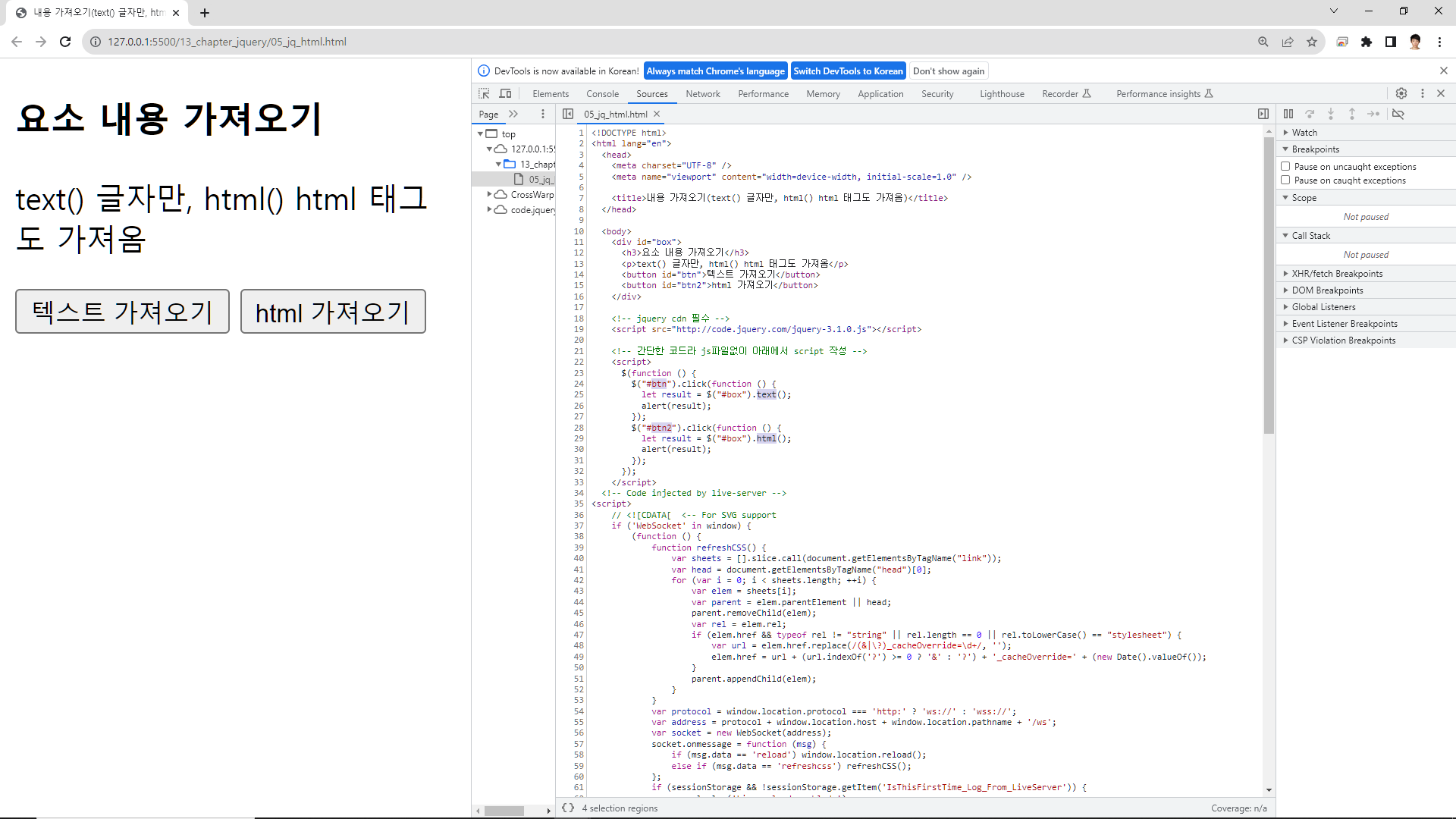Hide the file navigator sidebar

(x=568, y=114)
